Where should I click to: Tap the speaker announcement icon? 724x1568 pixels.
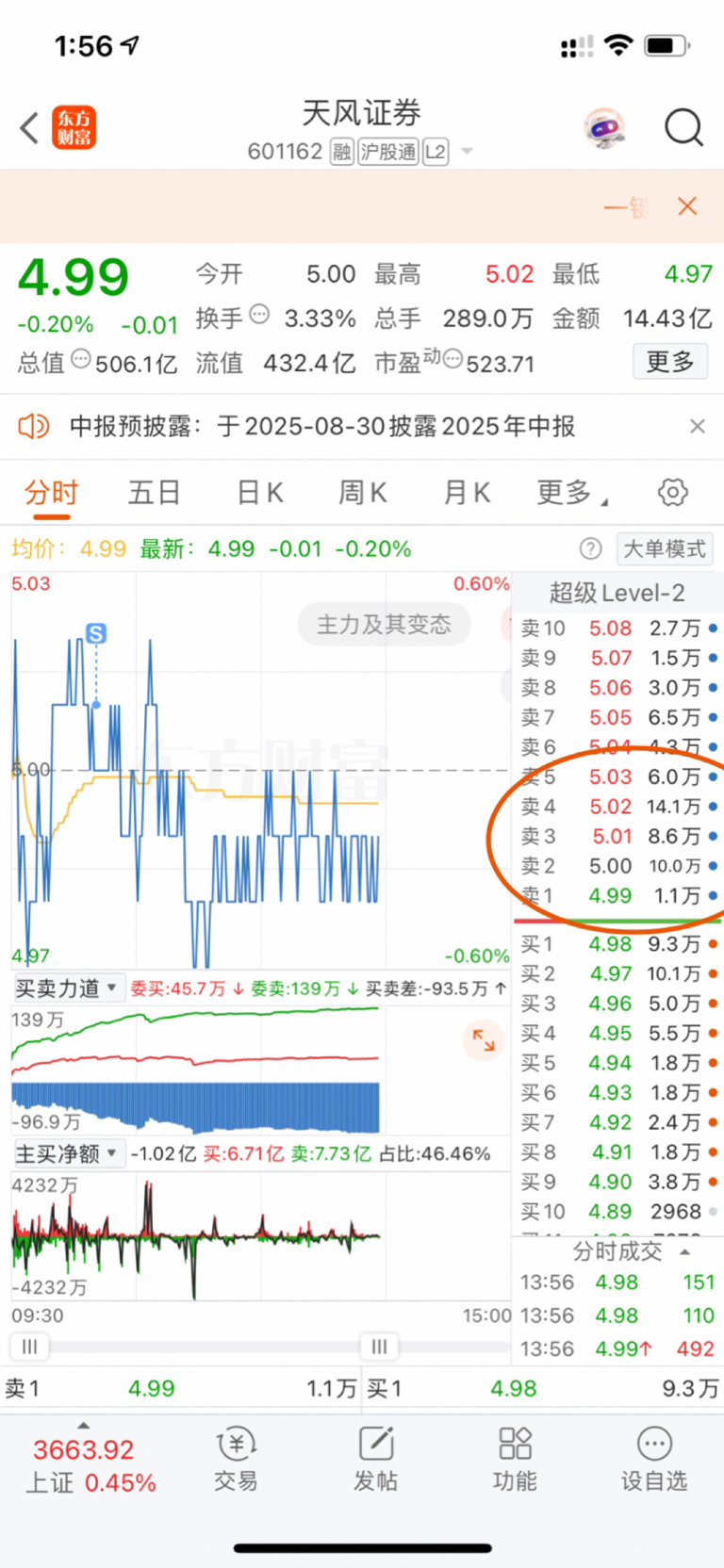pyautogui.click(x=33, y=426)
